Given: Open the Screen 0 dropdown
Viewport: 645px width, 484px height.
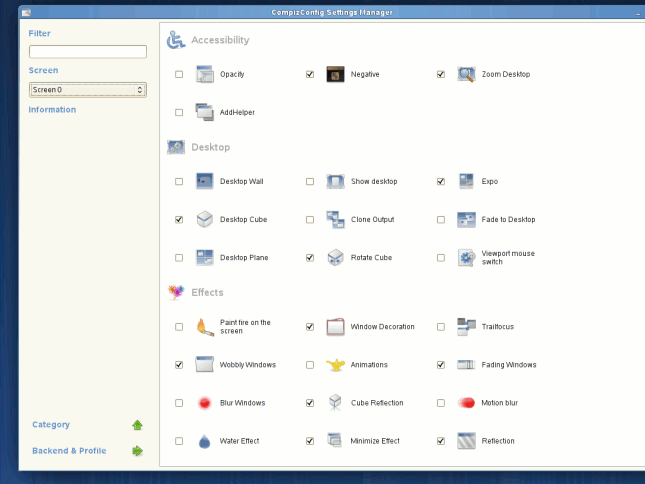Looking at the screenshot, I should tap(88, 90).
